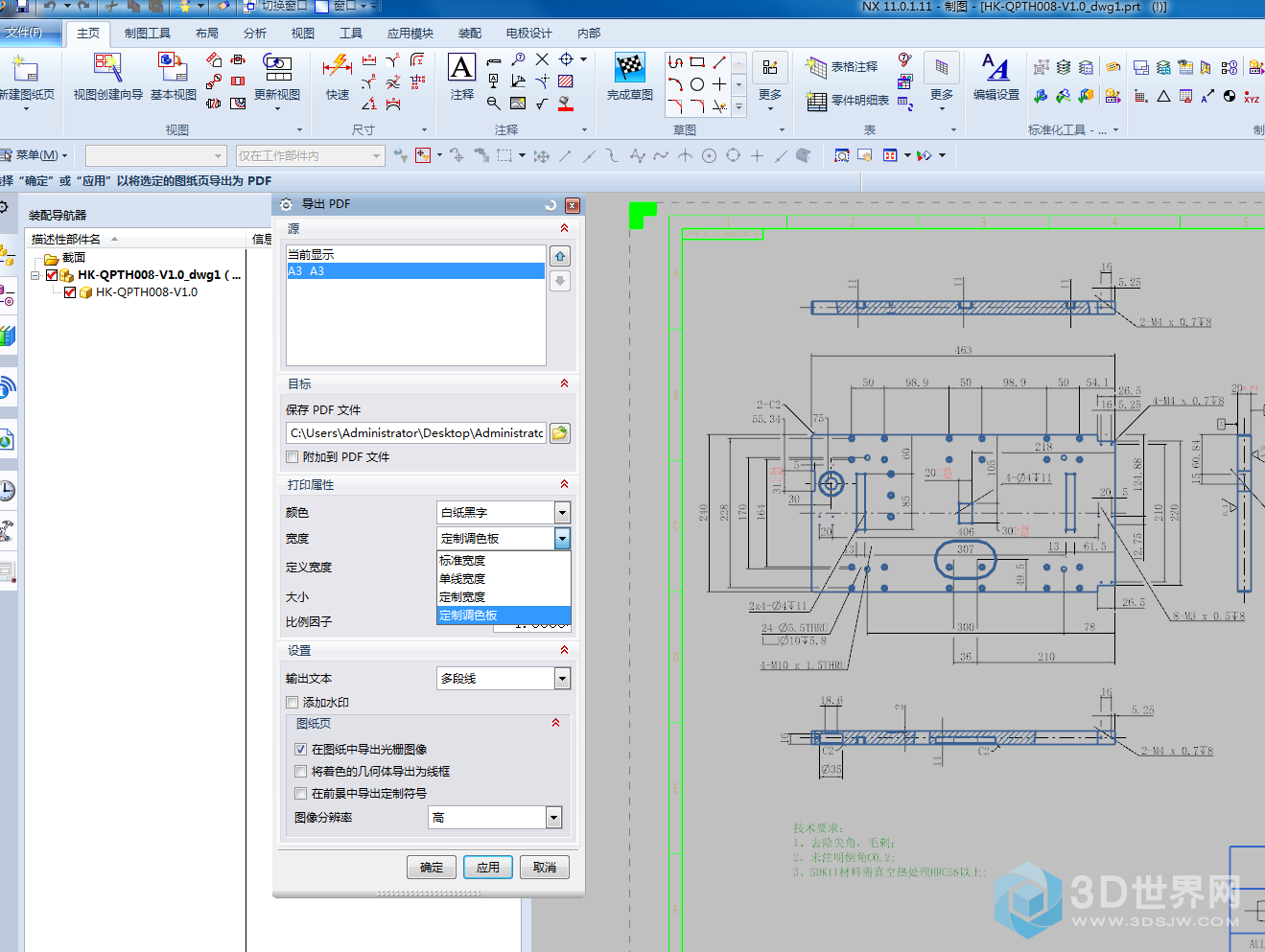Collapse the Settings (设置) section

click(564, 650)
